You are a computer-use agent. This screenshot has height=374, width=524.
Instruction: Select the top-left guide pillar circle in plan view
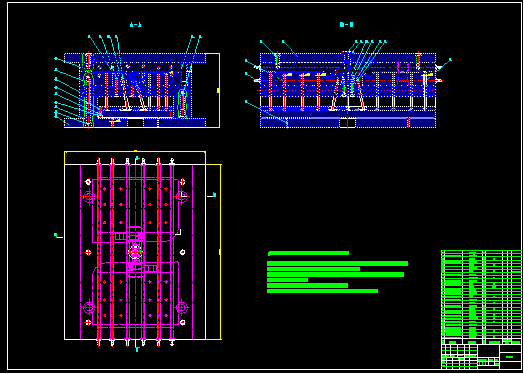[90, 197]
